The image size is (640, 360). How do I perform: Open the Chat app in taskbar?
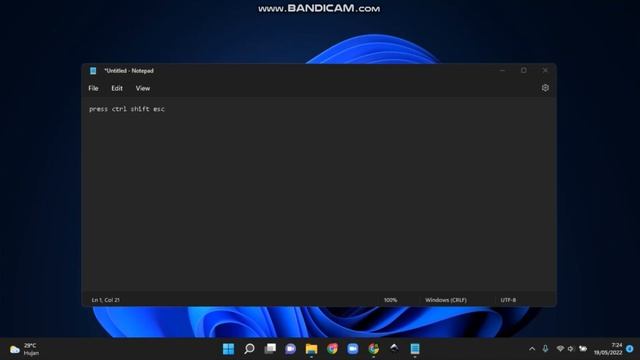[291, 349]
